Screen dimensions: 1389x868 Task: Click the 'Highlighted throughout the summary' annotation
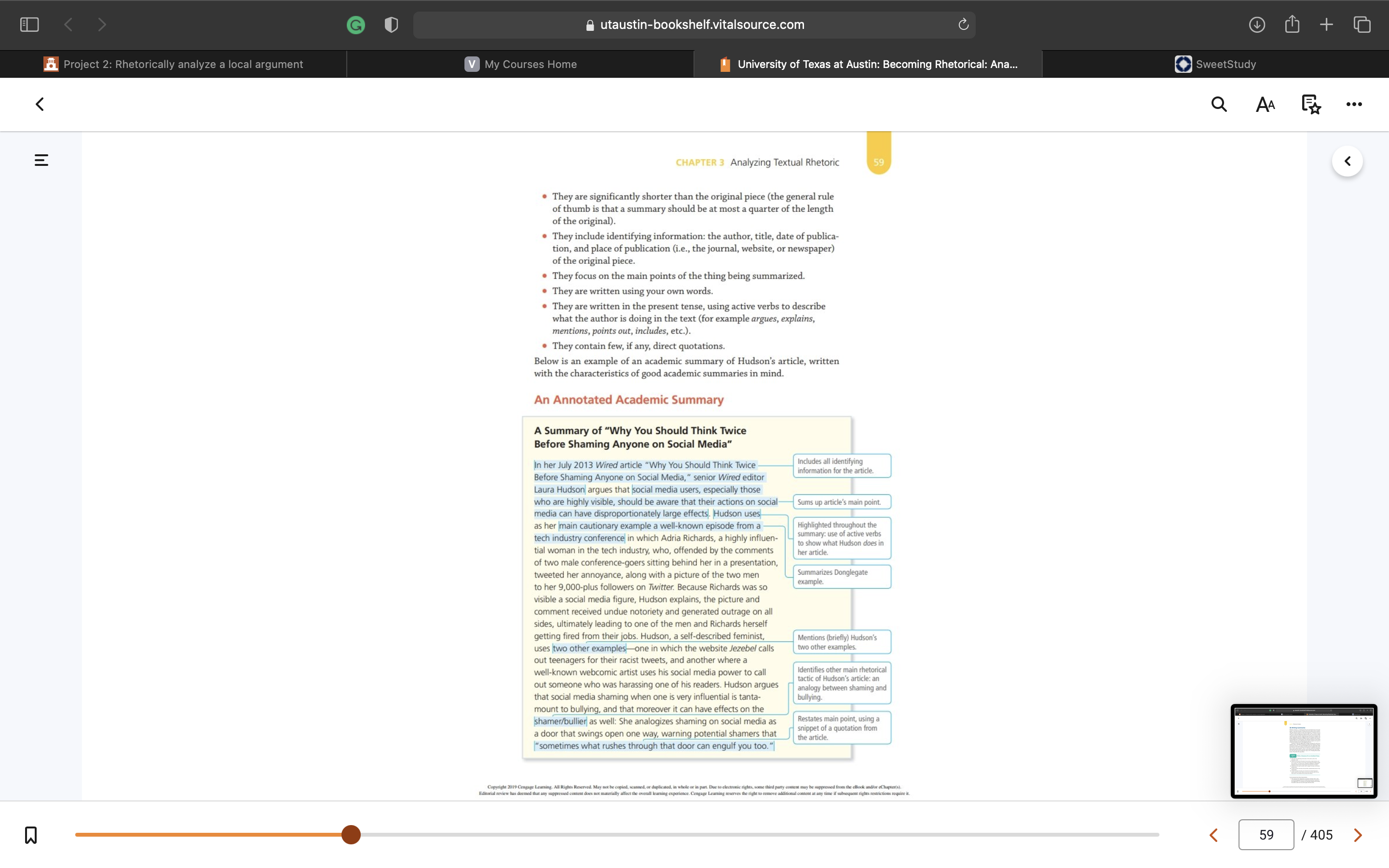[x=842, y=539]
